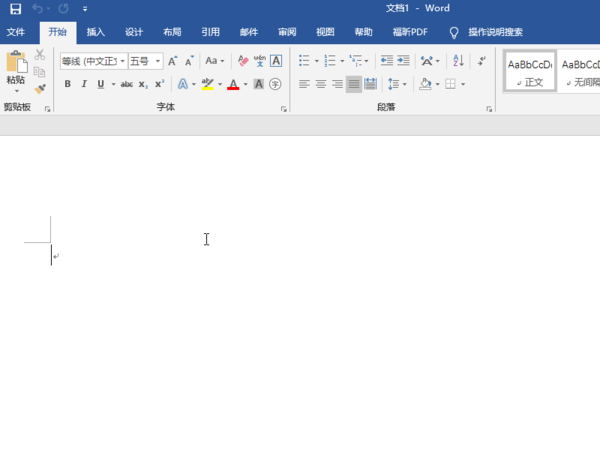Click the Center alignment icon
Viewport: 600px width, 450px height.
(321, 84)
